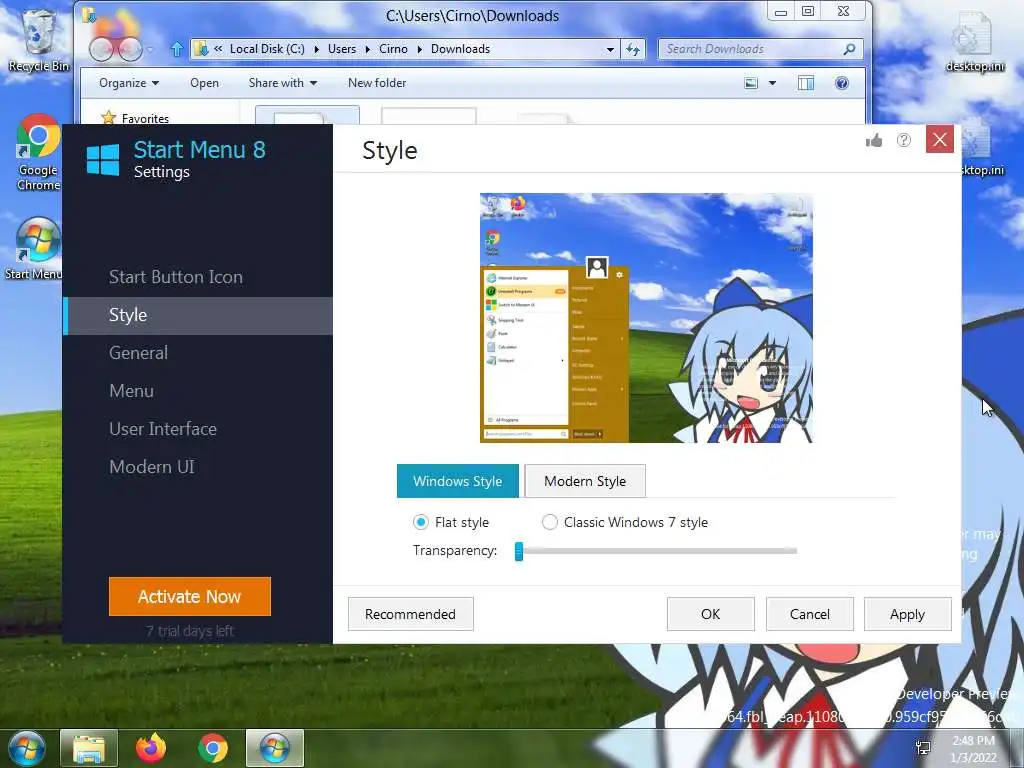Select the Google Chrome desktop shortcut
Viewport: 1024px width, 768px height.
point(38,152)
